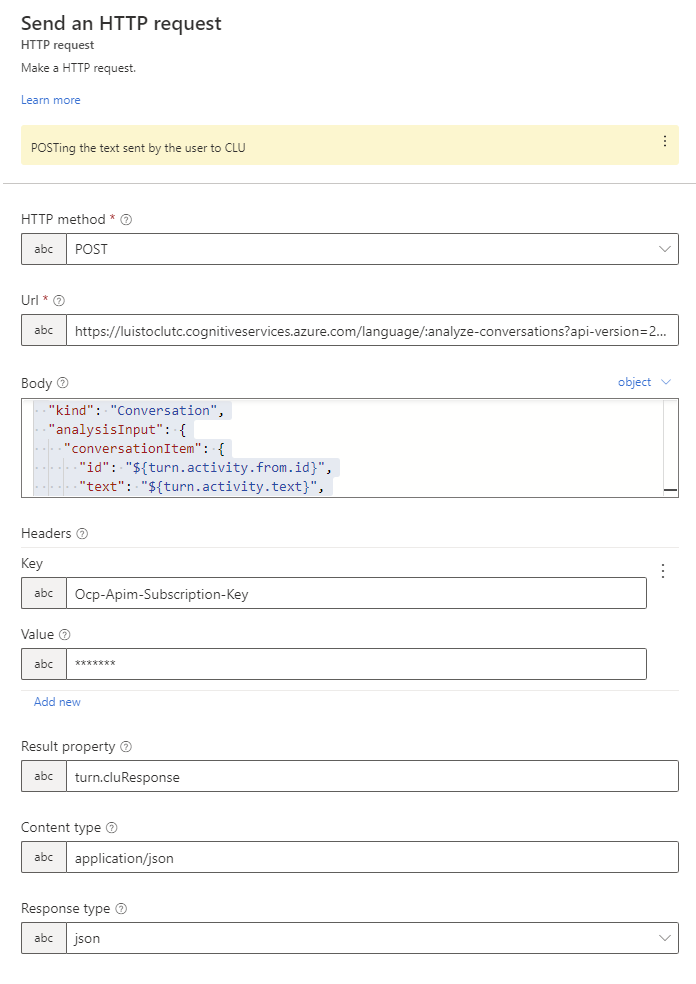
Task: Open the HTTP method dropdown showing POST
Action: [x=372, y=249]
